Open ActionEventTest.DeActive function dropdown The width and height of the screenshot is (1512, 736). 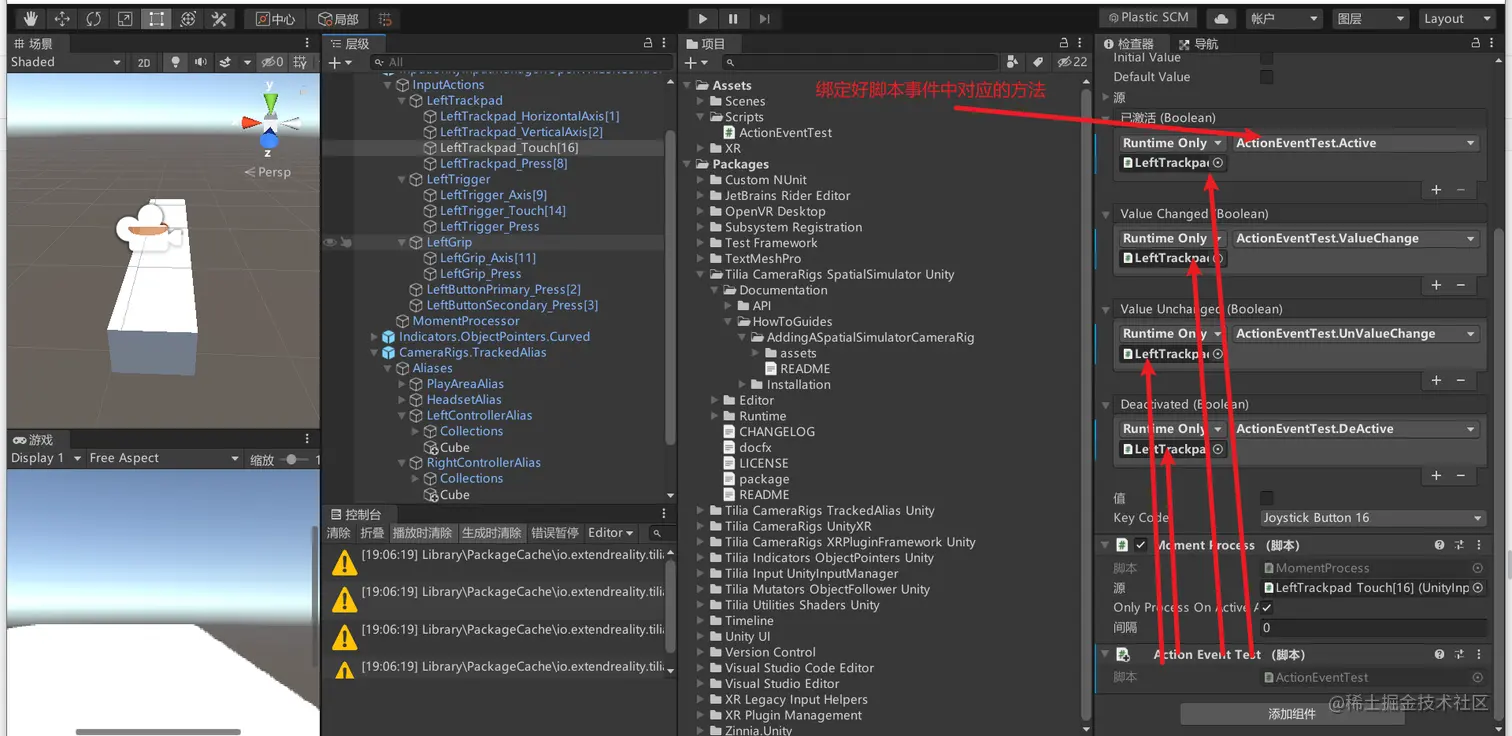(x=1355, y=429)
